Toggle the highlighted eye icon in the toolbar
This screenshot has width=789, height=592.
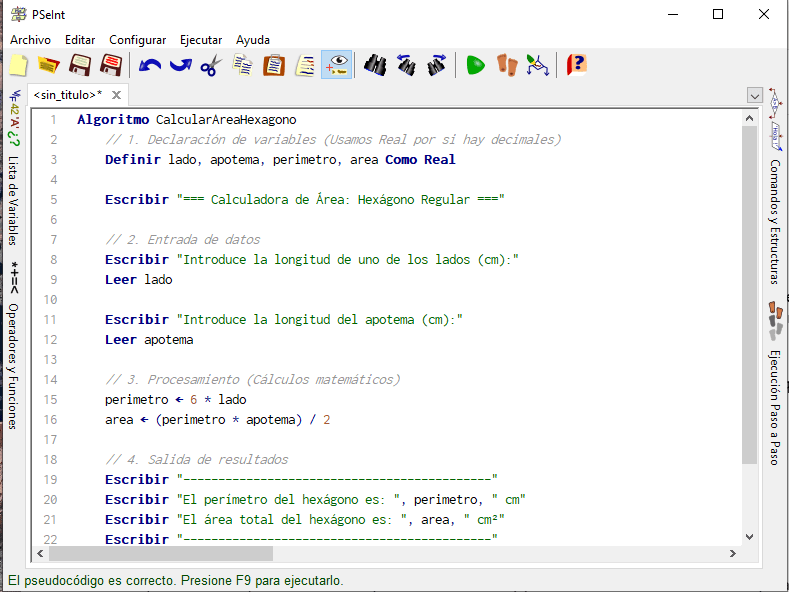[336, 66]
